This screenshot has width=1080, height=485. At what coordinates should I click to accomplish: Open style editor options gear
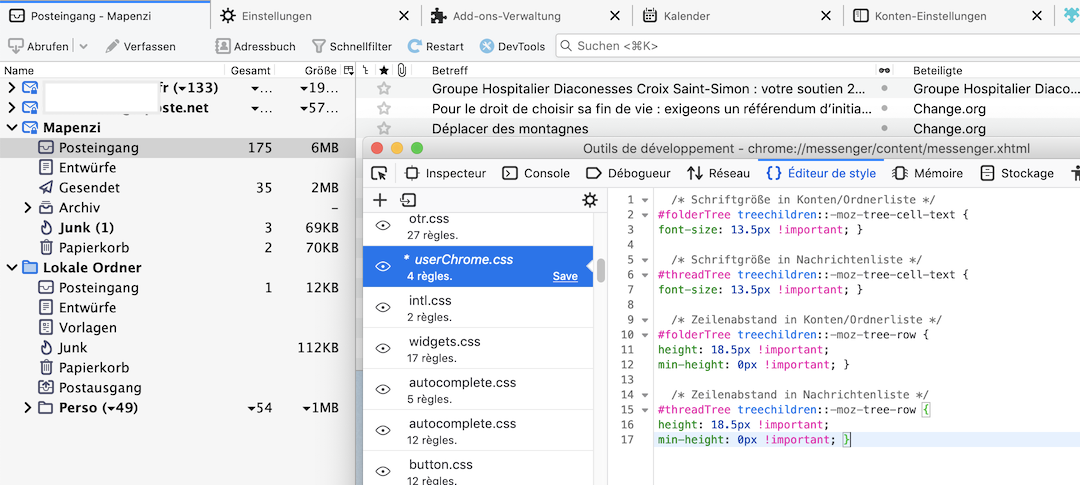tap(590, 200)
